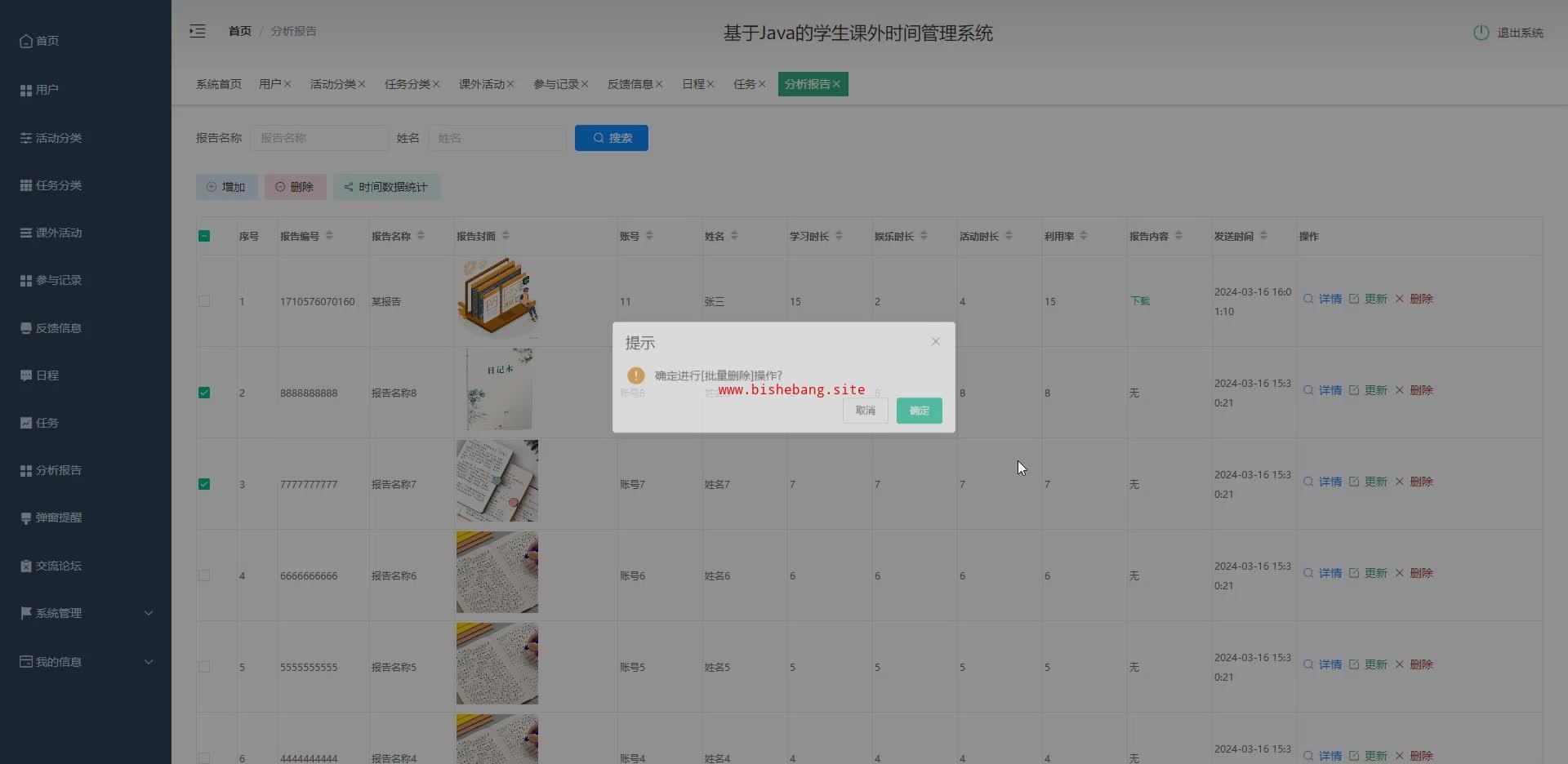Expand the 系统管理 sidebar menu
This screenshot has width=1568, height=764.
[x=86, y=613]
